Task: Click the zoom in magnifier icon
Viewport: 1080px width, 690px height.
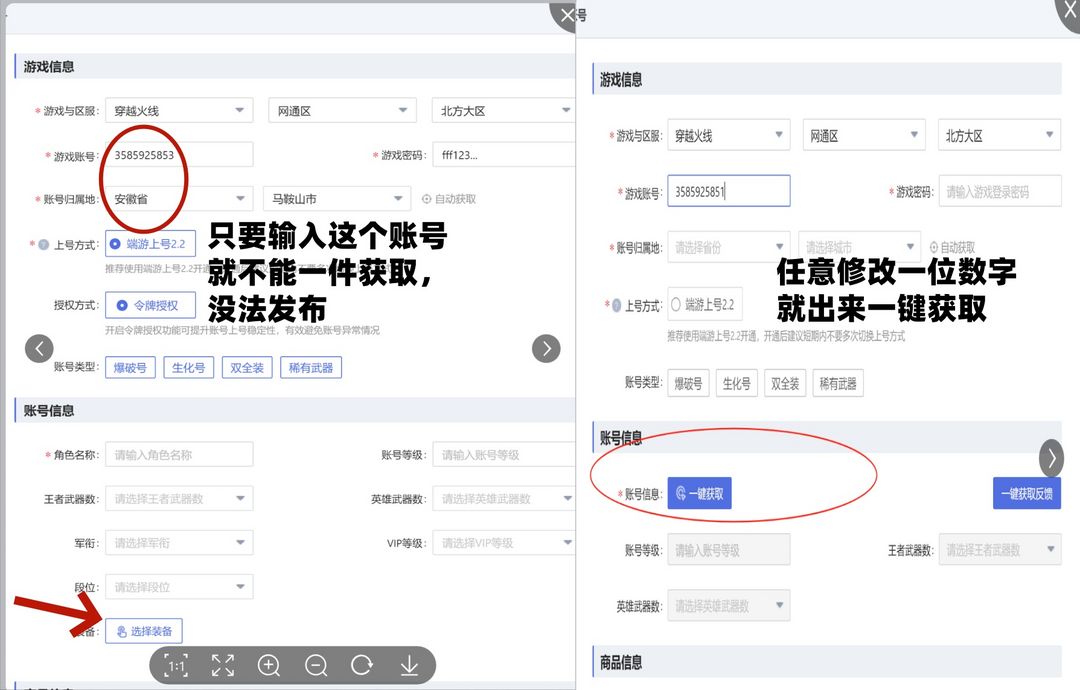Action: click(269, 666)
